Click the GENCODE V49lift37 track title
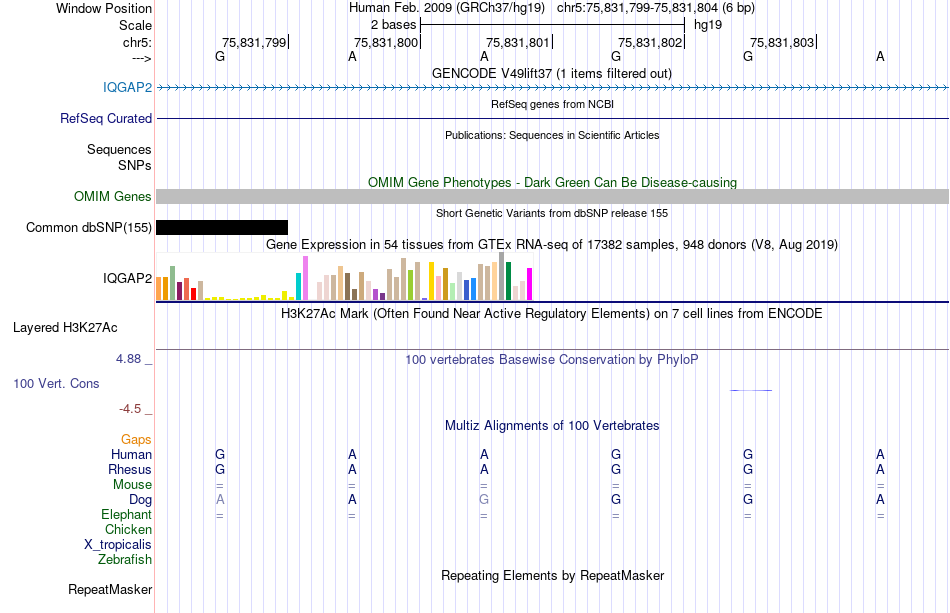 click(552, 74)
